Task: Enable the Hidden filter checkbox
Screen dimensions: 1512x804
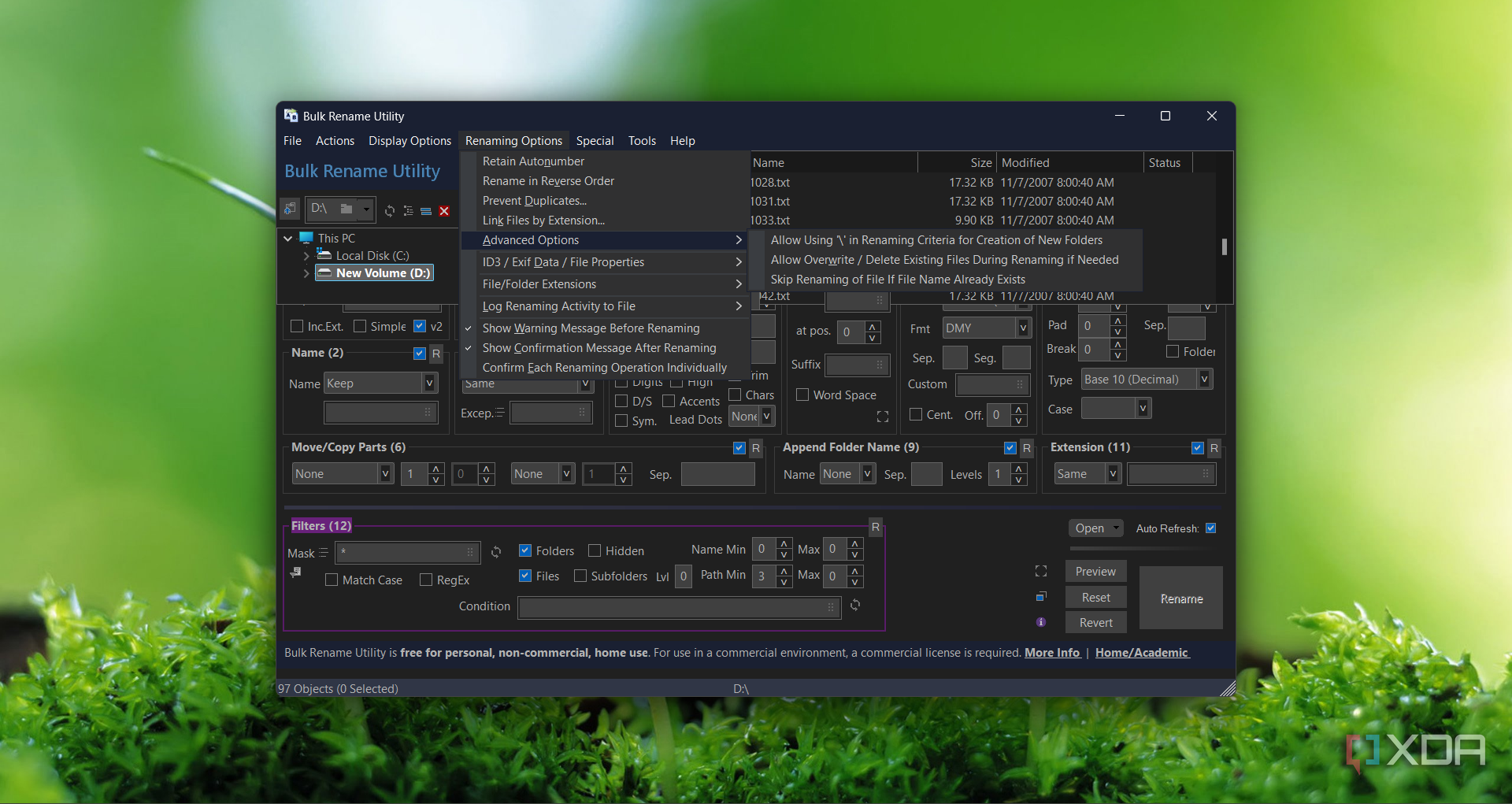Action: pyautogui.click(x=595, y=550)
